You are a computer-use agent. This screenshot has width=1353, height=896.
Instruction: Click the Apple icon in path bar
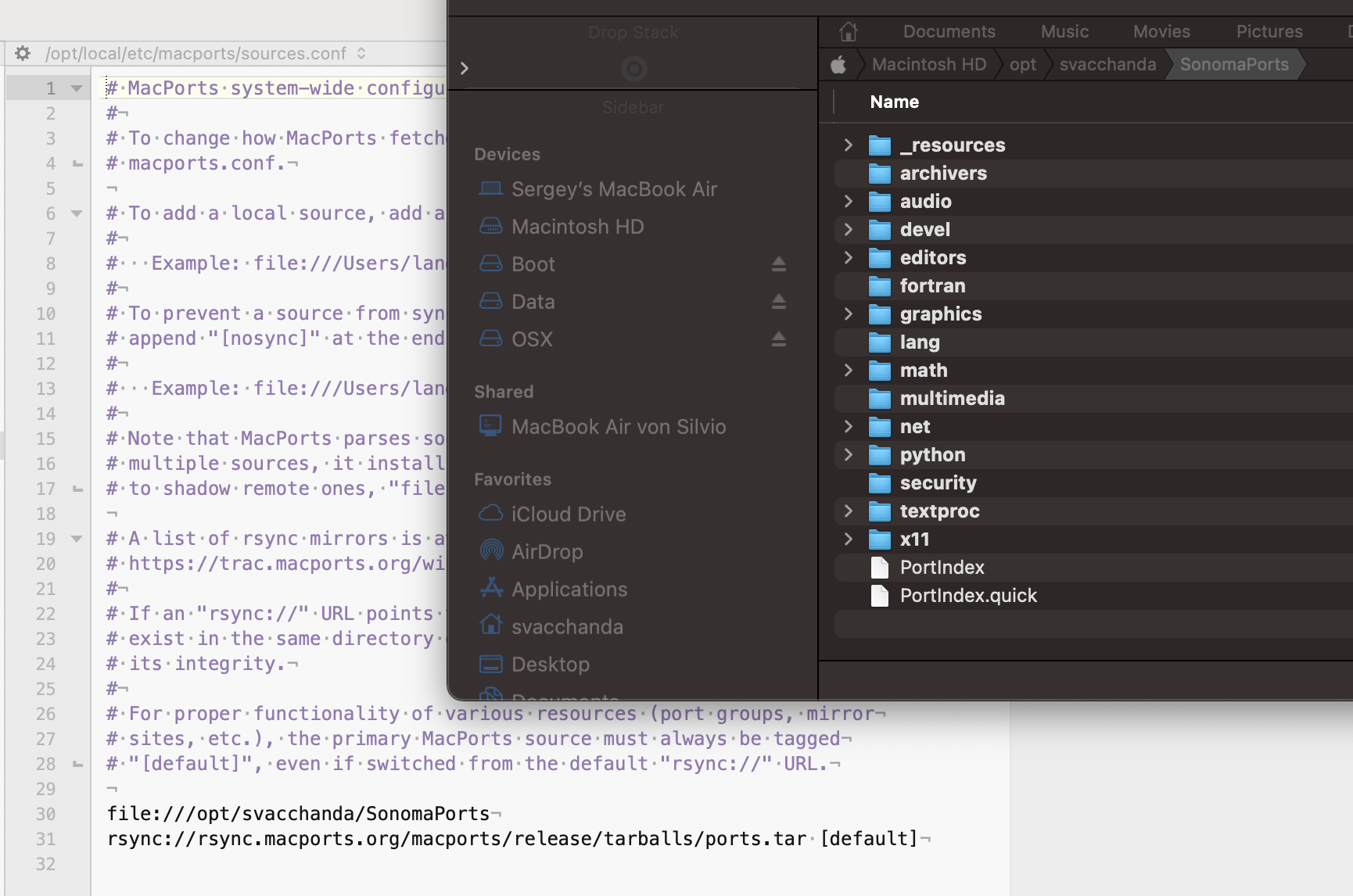(x=838, y=65)
